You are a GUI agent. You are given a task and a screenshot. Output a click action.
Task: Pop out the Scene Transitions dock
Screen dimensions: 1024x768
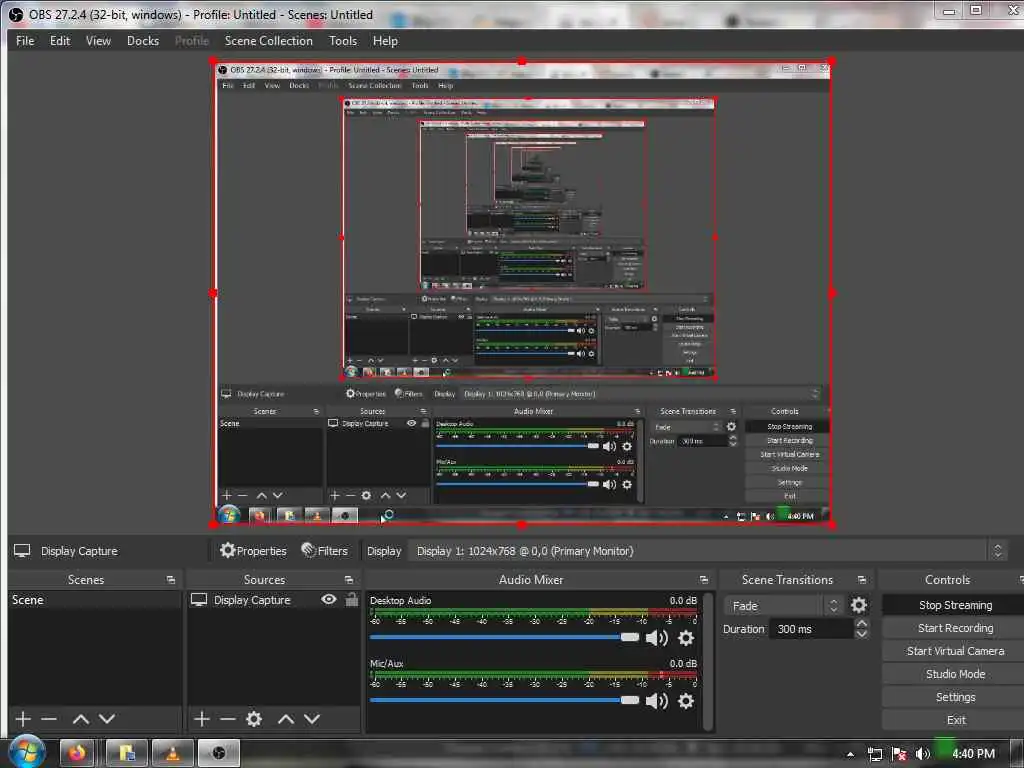[x=862, y=579]
